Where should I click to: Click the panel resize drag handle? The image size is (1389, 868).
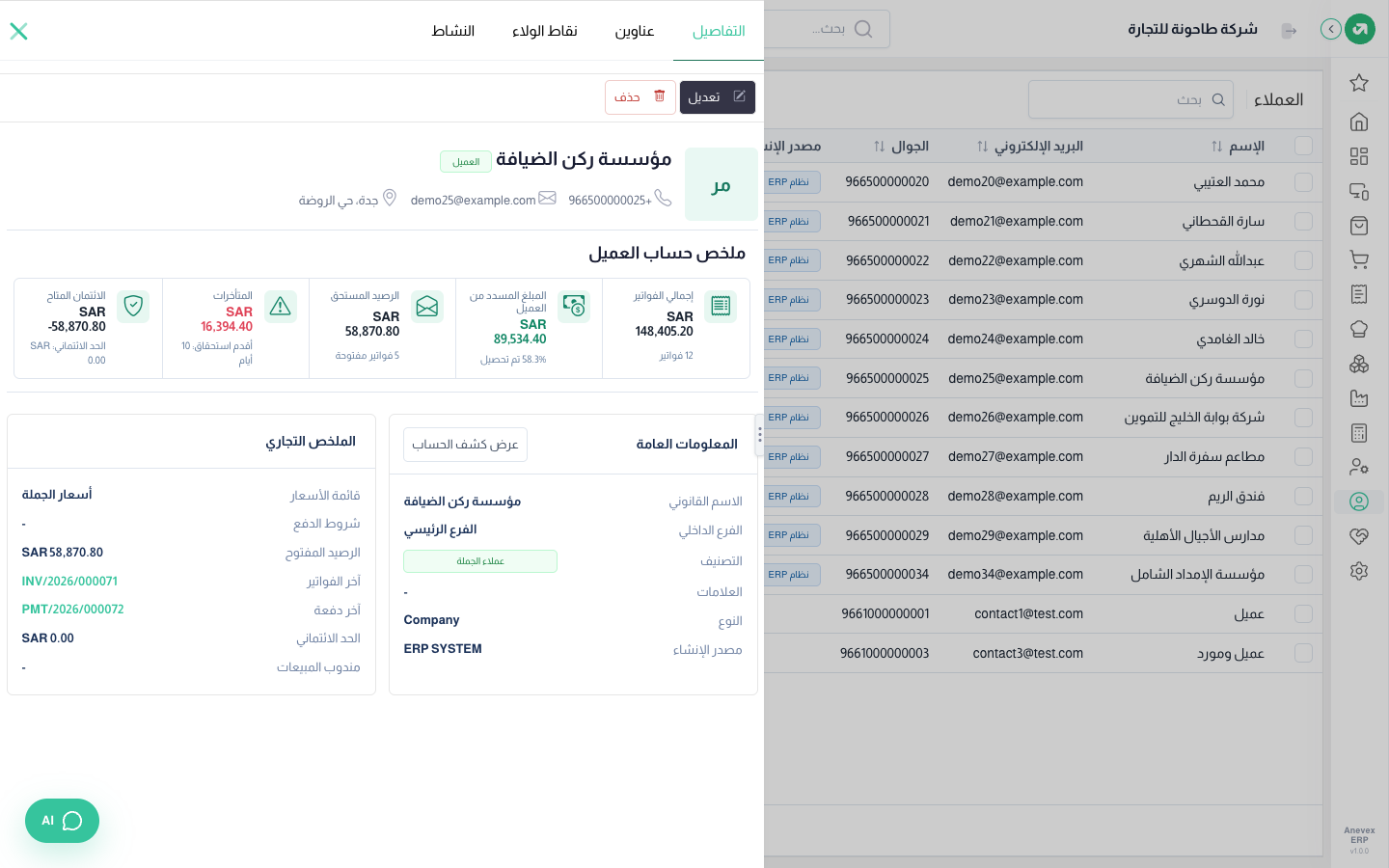(x=760, y=435)
